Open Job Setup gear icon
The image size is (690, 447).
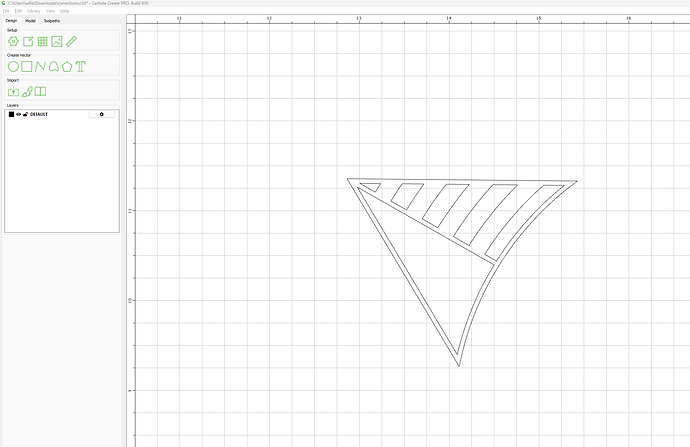tap(13, 41)
